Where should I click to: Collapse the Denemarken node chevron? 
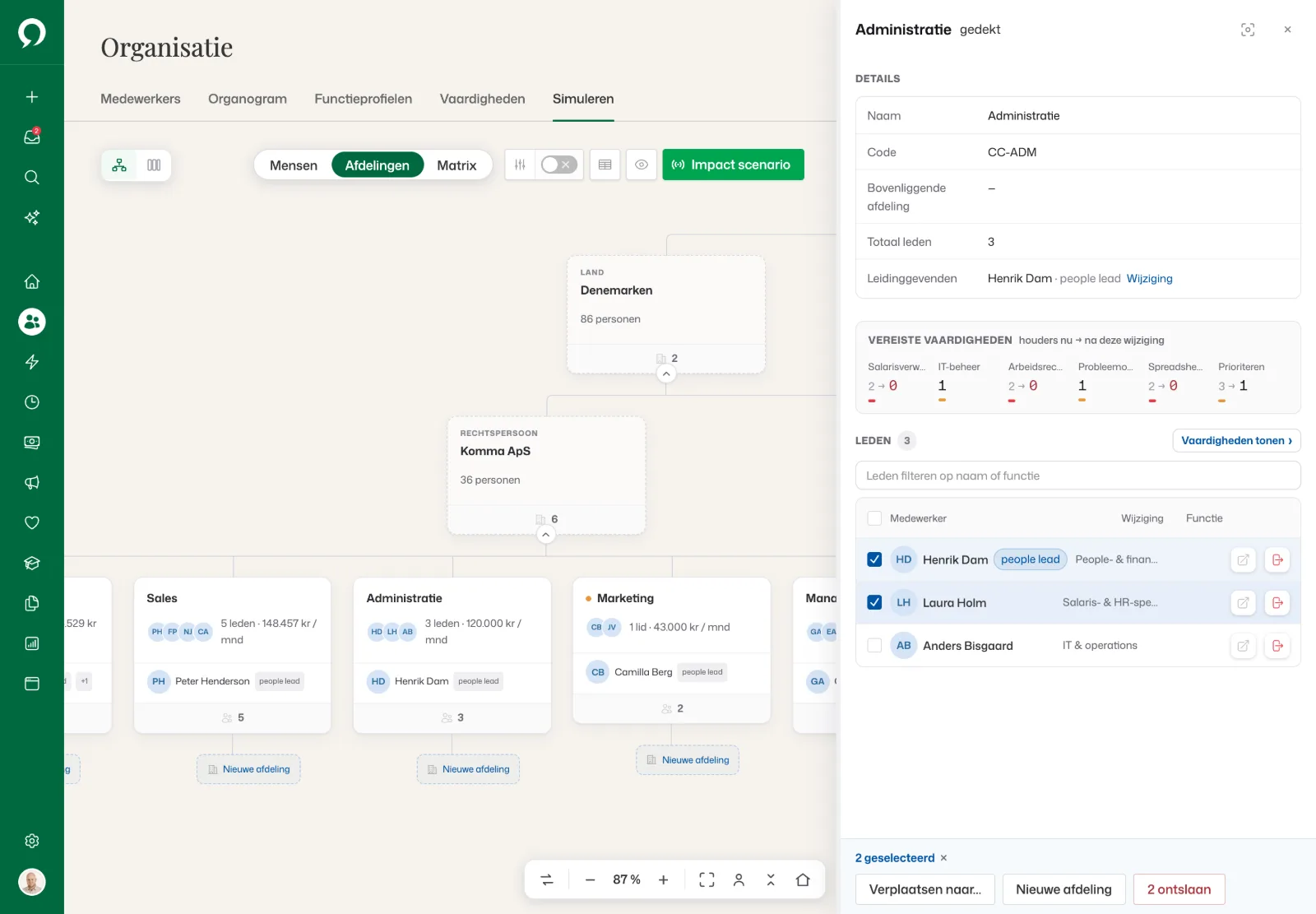pyautogui.click(x=666, y=373)
